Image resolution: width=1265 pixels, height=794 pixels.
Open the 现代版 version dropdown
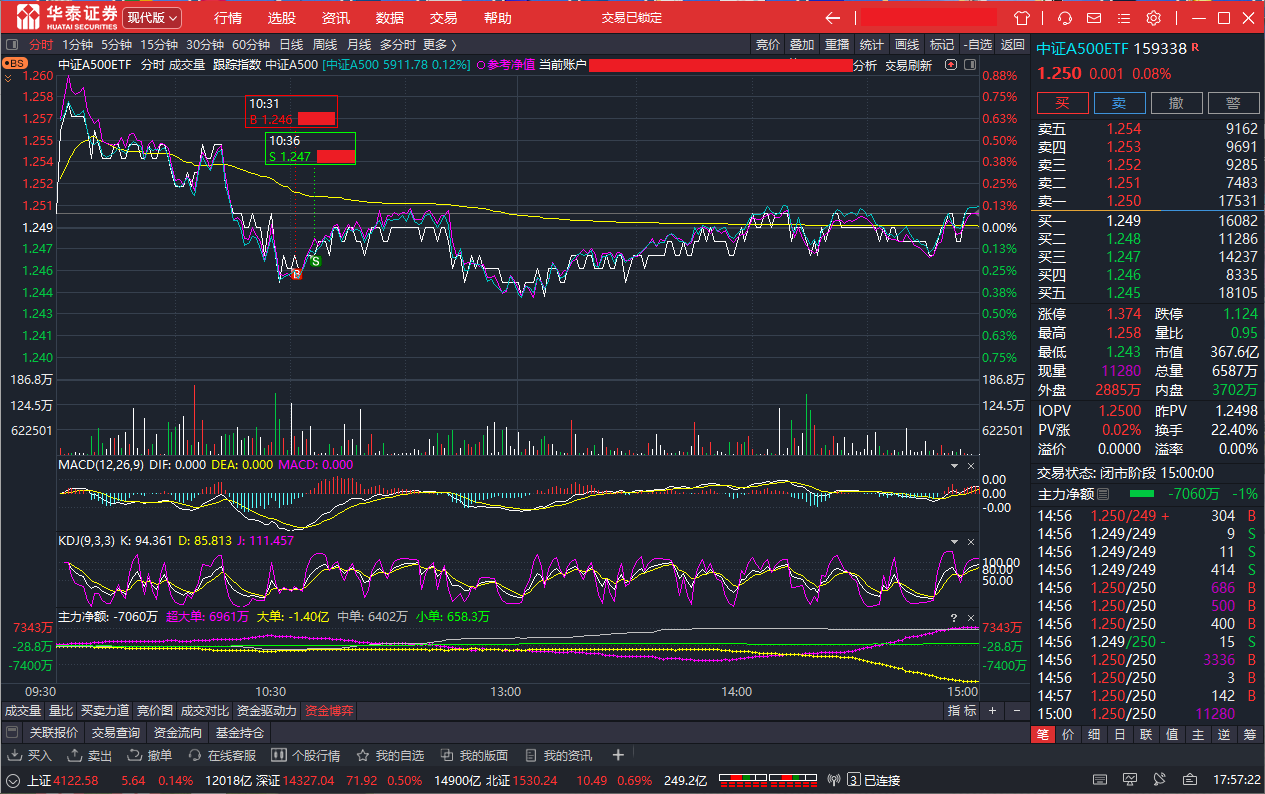coord(153,18)
